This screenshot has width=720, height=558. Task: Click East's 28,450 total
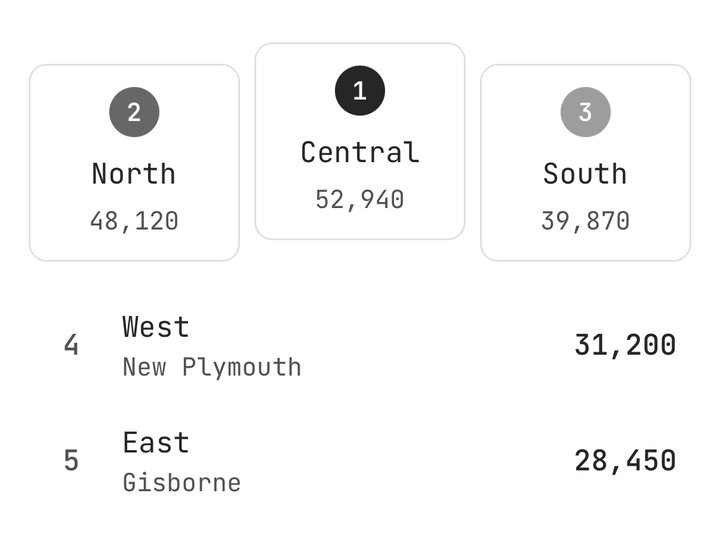pos(625,461)
